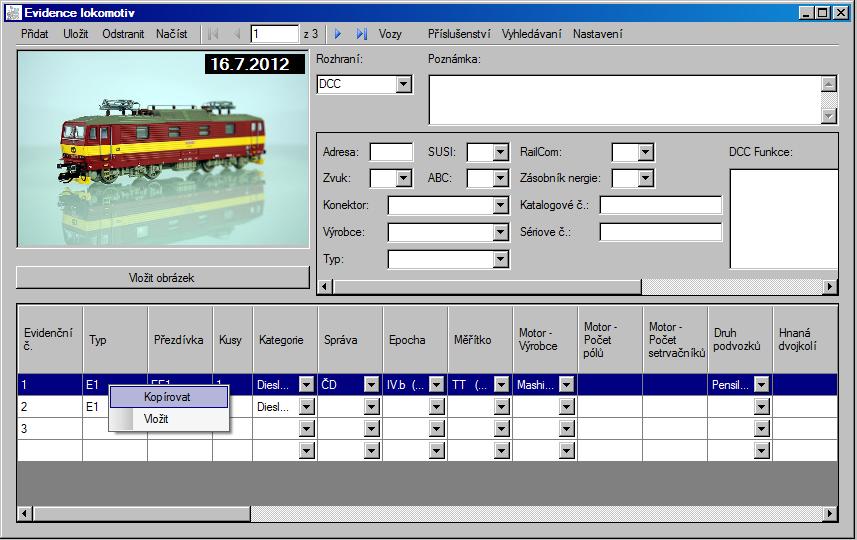
Task: Click Uložit in the toolbar
Action: tap(75, 34)
